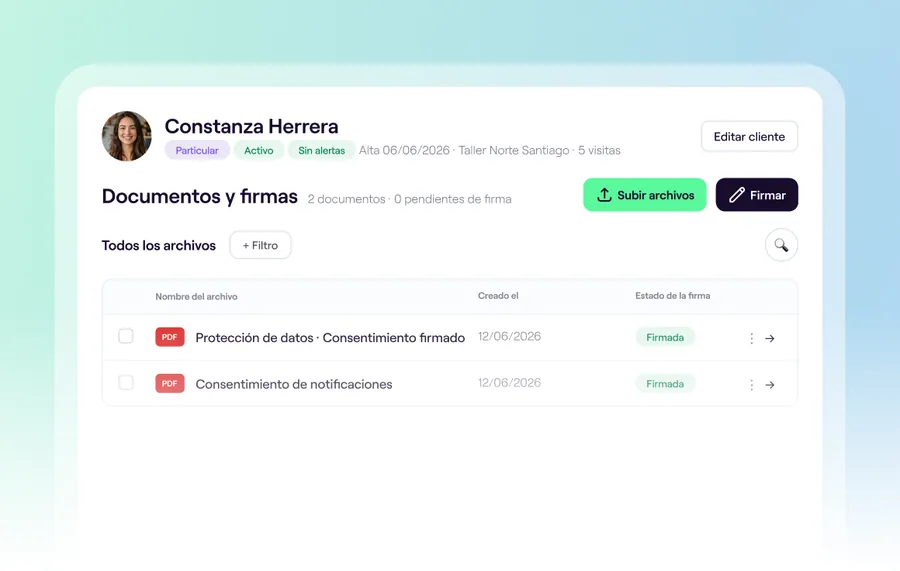Select the Todos los archivos view

point(159,246)
